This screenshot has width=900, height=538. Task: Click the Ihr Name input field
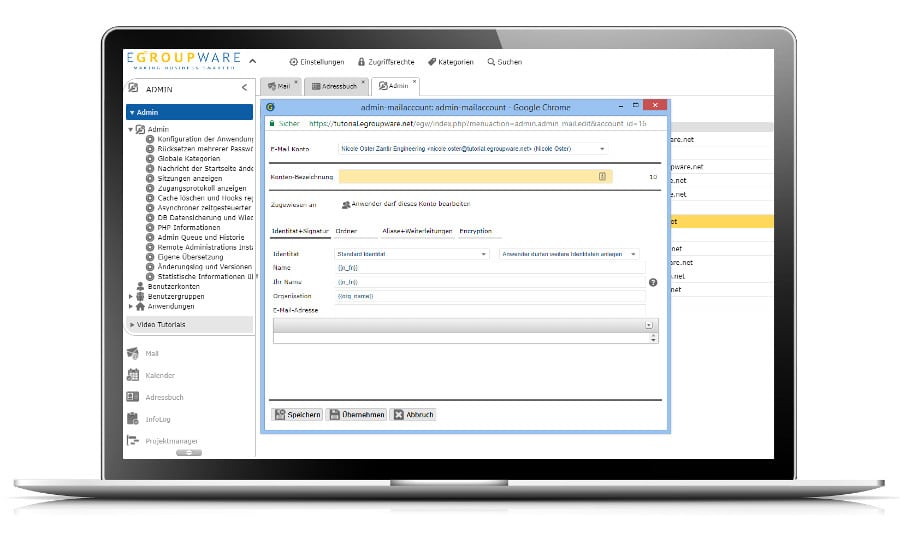490,282
